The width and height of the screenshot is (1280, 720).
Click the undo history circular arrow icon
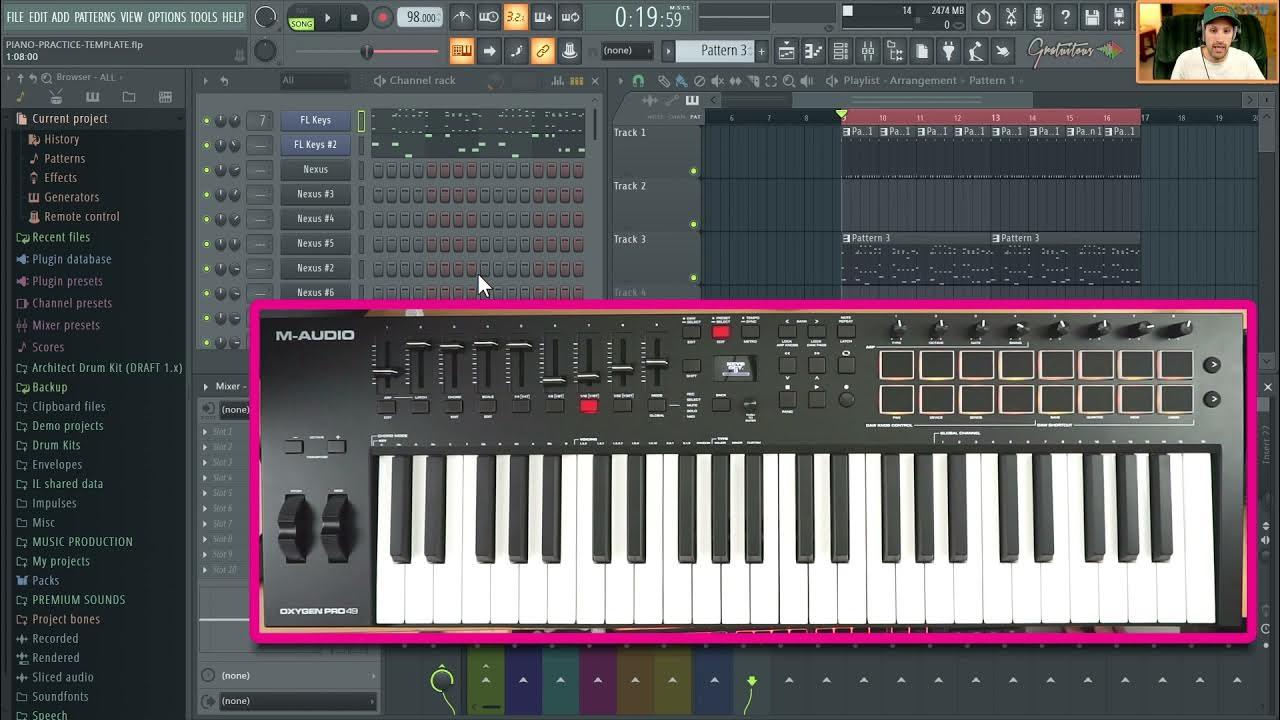click(984, 17)
